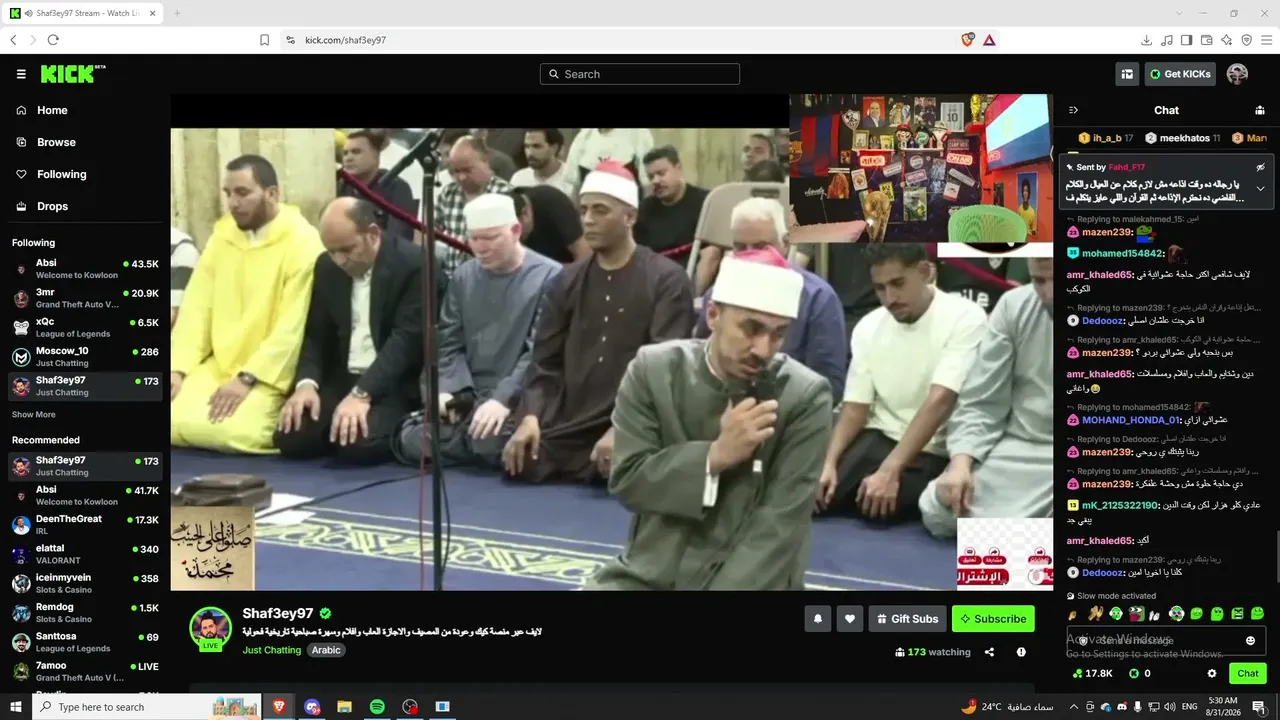
Task: Open Moscow_10 channel in Following list
Action: pos(85,356)
